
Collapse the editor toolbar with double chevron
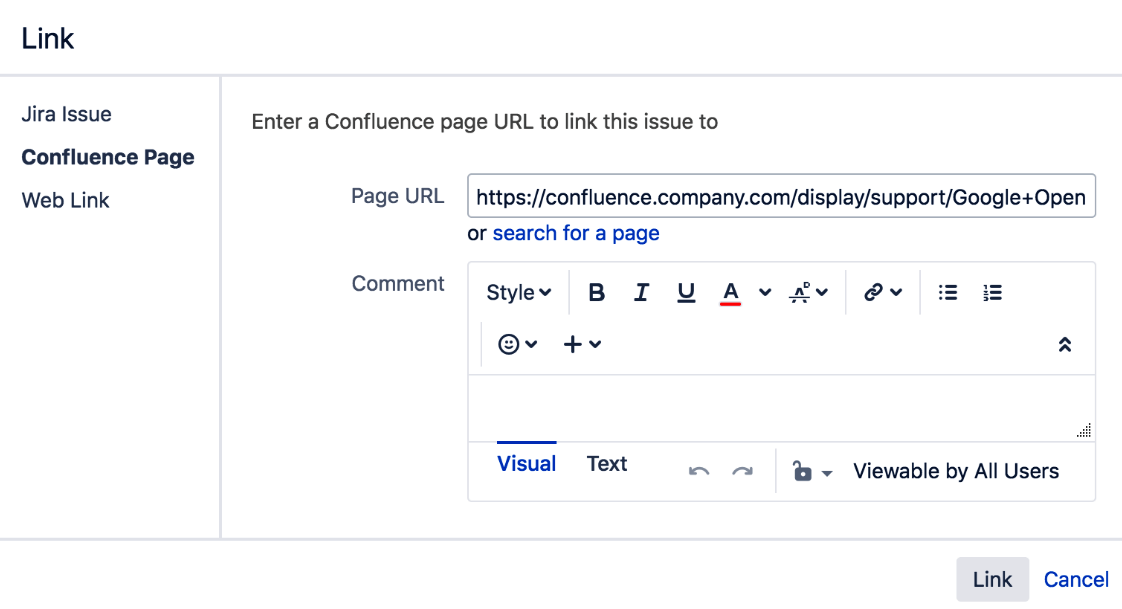[x=1065, y=345]
